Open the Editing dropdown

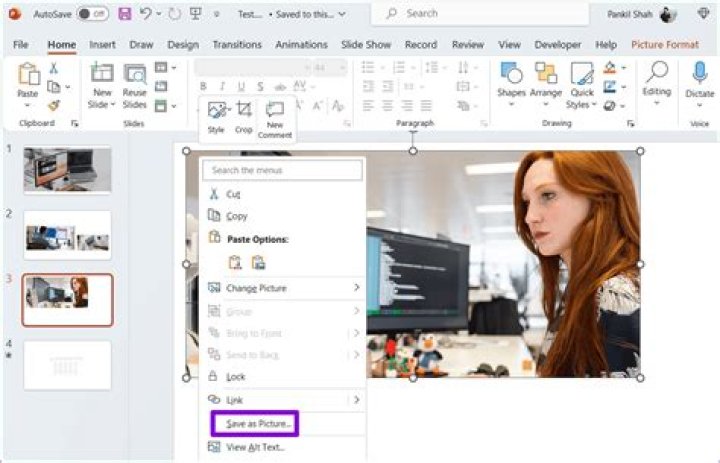[657, 79]
